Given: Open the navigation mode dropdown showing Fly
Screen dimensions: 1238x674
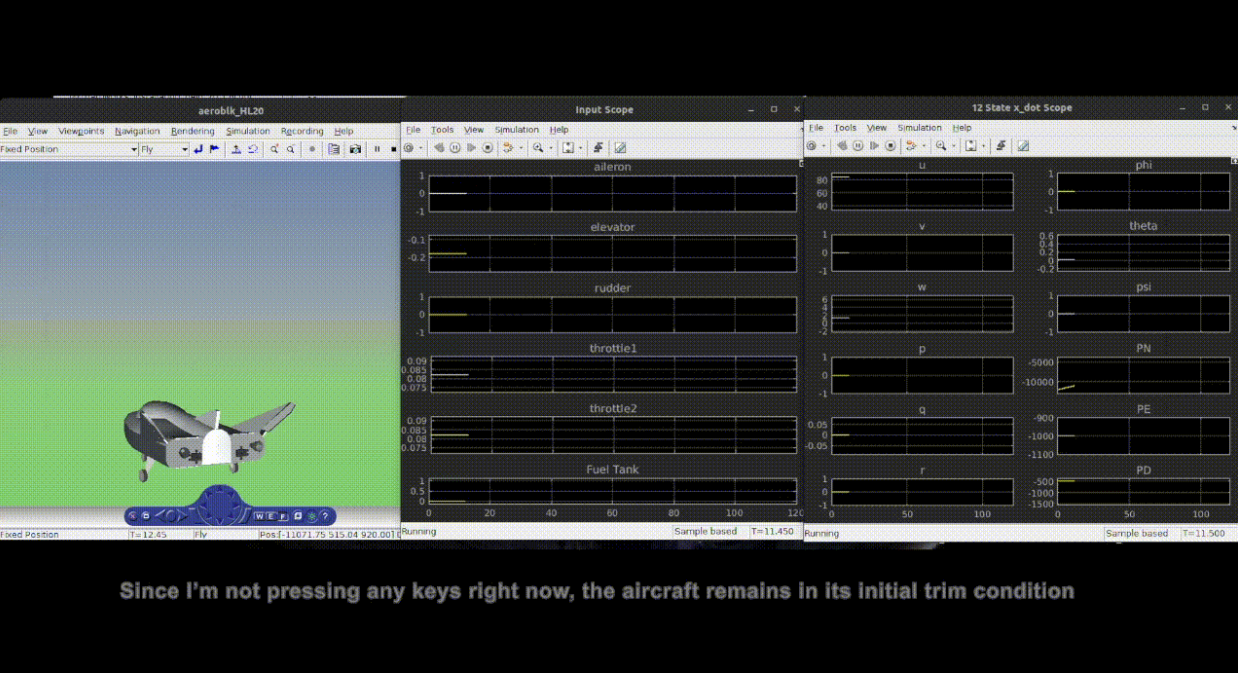Looking at the screenshot, I should pyautogui.click(x=164, y=149).
